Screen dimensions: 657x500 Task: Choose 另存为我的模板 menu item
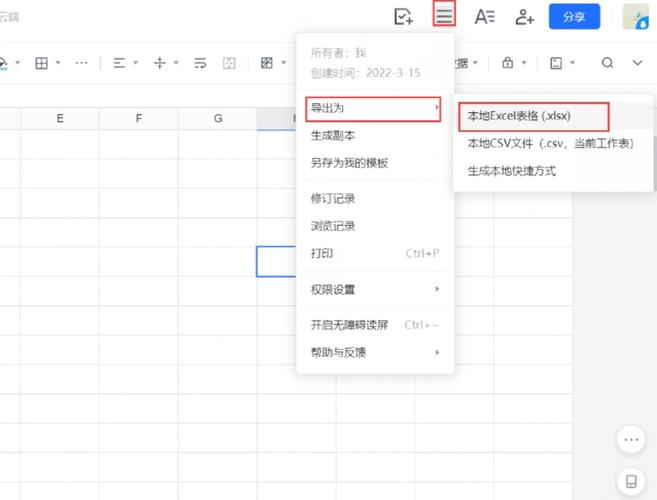tap(375, 163)
